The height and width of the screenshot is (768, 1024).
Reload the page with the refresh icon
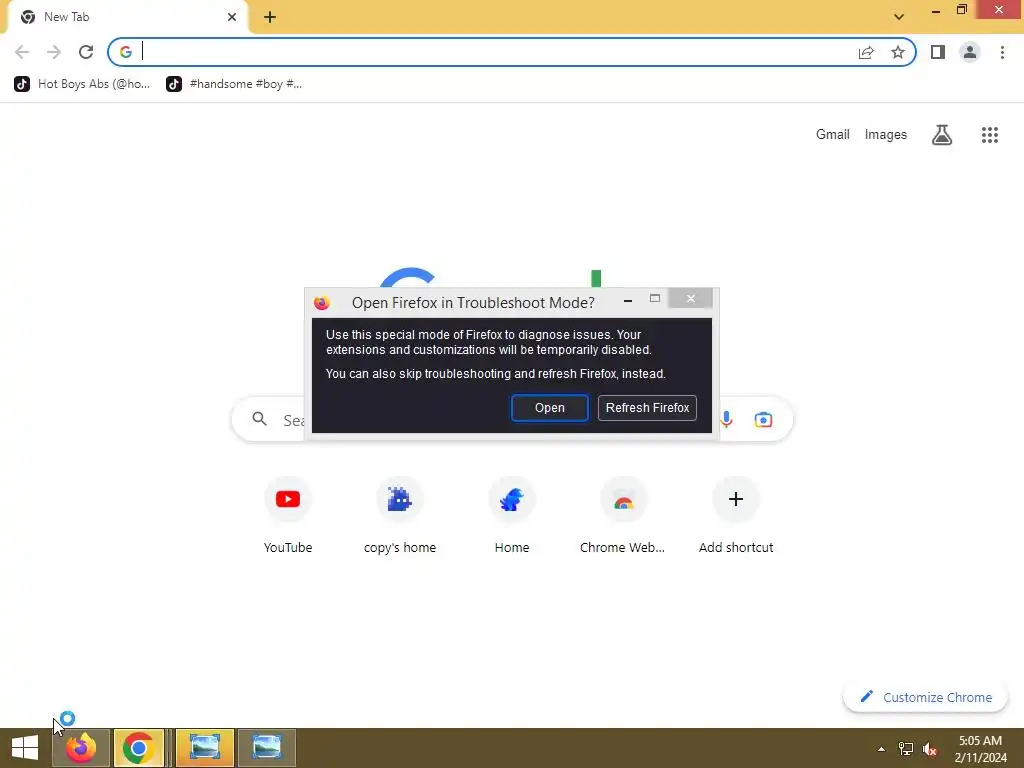pyautogui.click(x=86, y=52)
